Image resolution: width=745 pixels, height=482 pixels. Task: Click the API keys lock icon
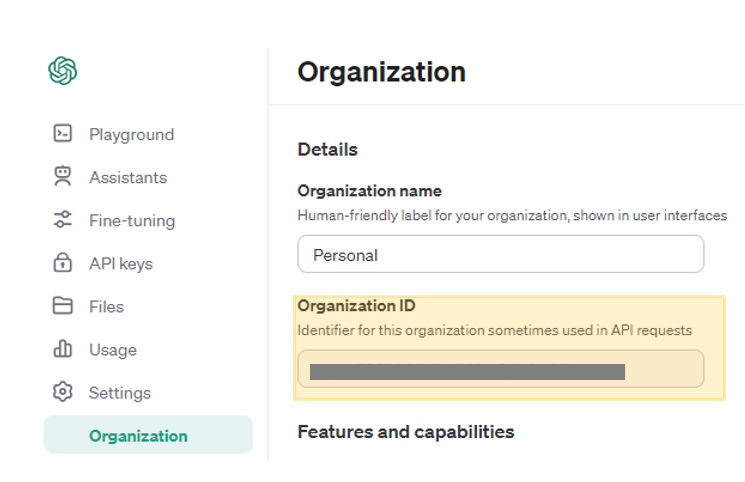pyautogui.click(x=63, y=262)
